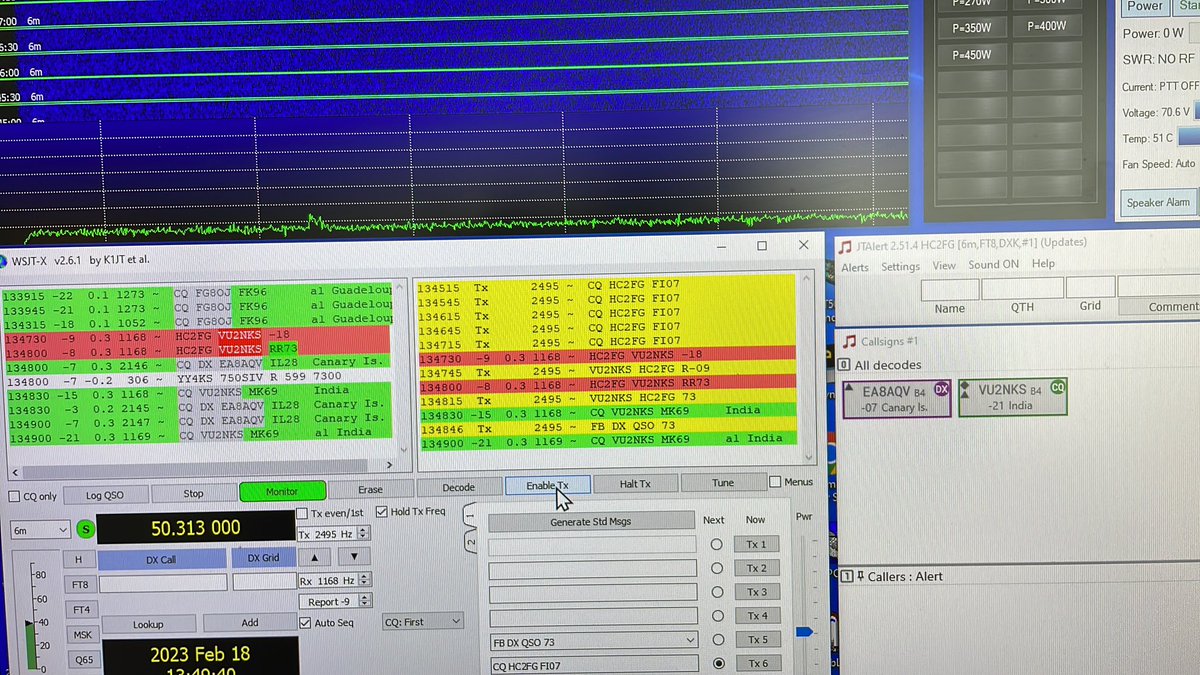
Task: Toggle the CQ only checkbox
Action: (x=15, y=496)
